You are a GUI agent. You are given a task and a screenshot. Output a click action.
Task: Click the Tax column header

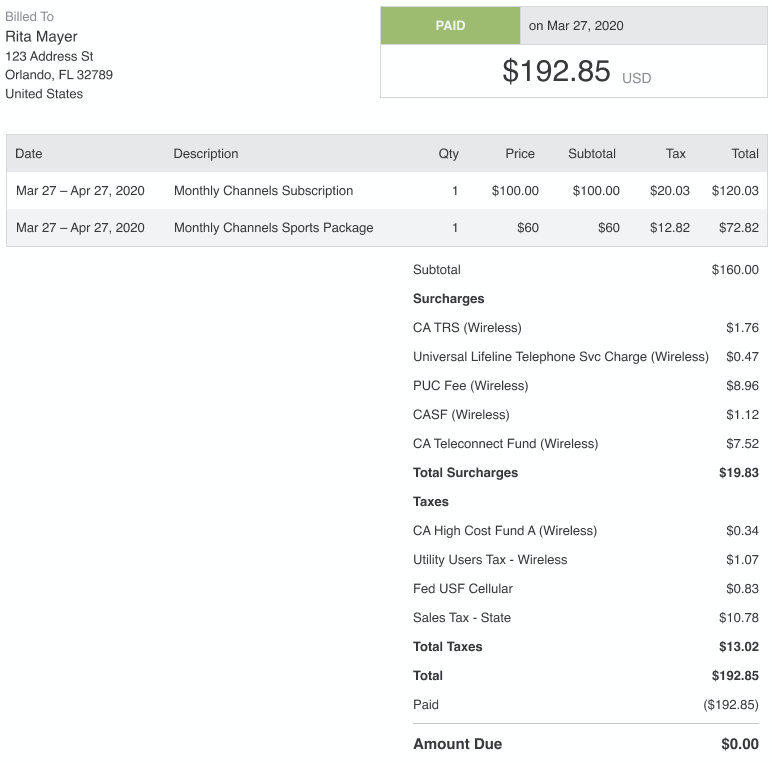coord(676,154)
